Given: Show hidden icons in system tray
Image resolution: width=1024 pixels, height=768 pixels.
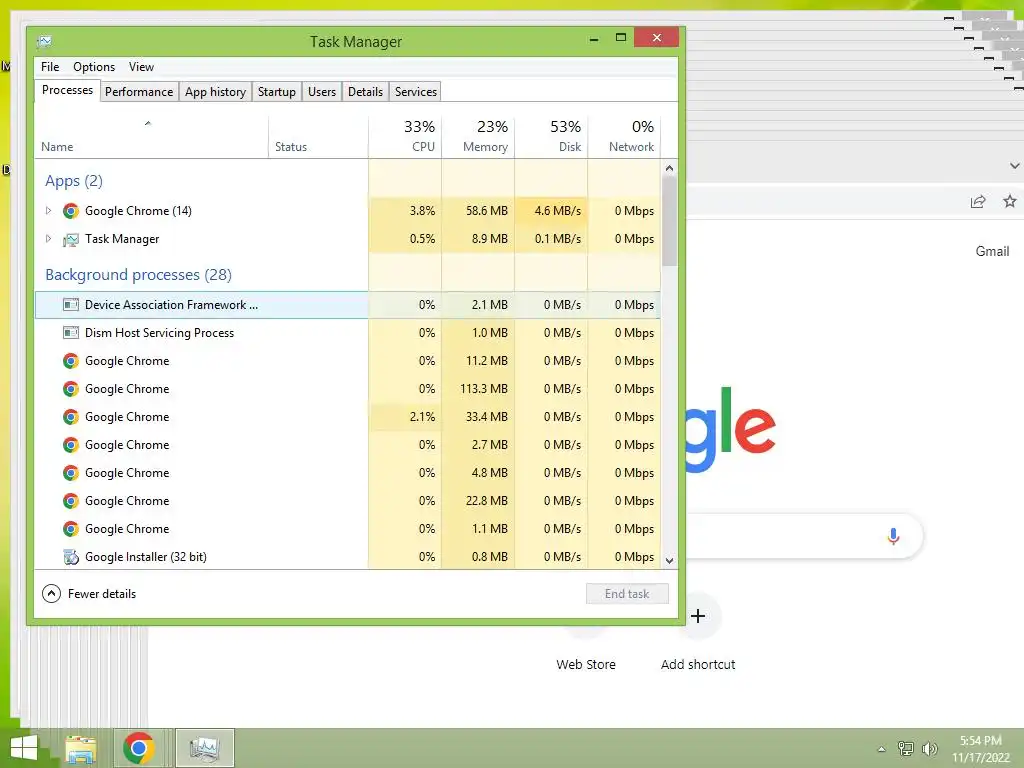Looking at the screenshot, I should (x=881, y=749).
